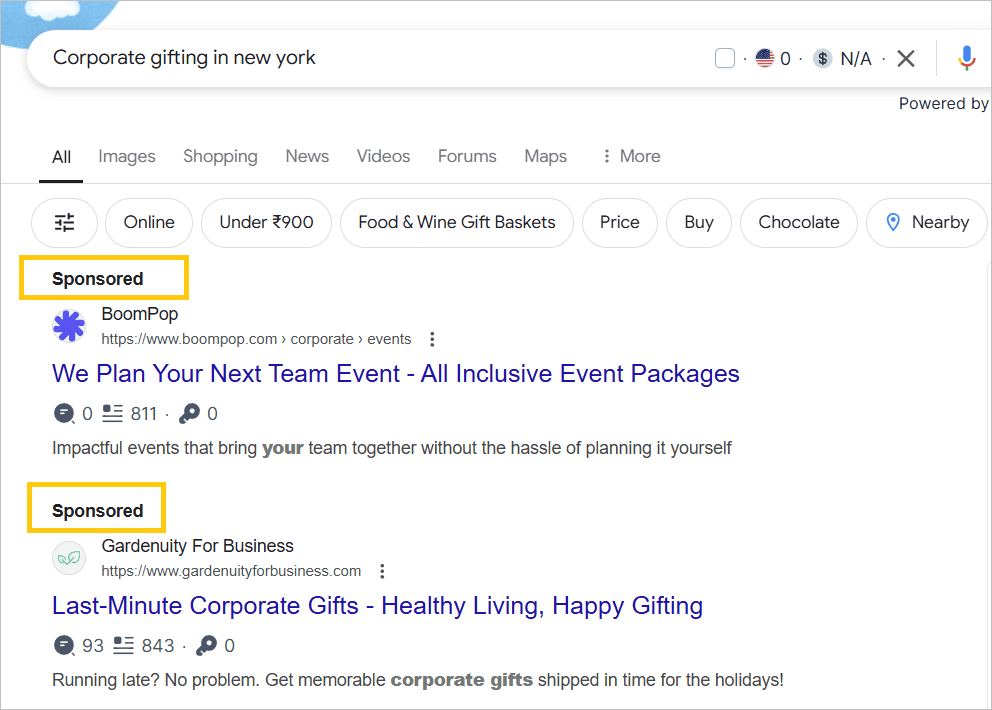Viewport: 992px width, 710px height.
Task: Open the Shopping tab
Action: [220, 156]
